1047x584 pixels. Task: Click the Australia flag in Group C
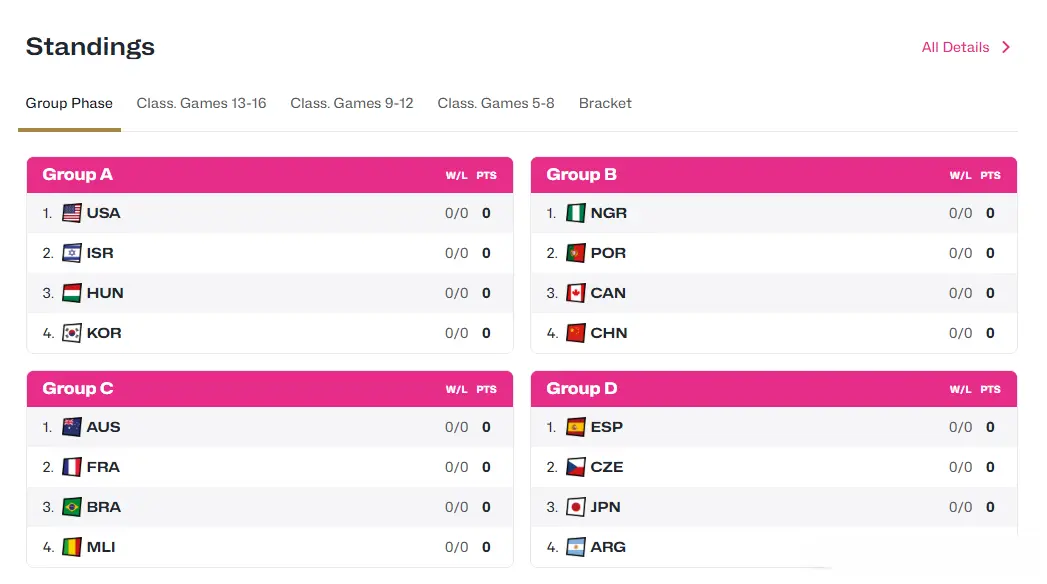pos(71,427)
